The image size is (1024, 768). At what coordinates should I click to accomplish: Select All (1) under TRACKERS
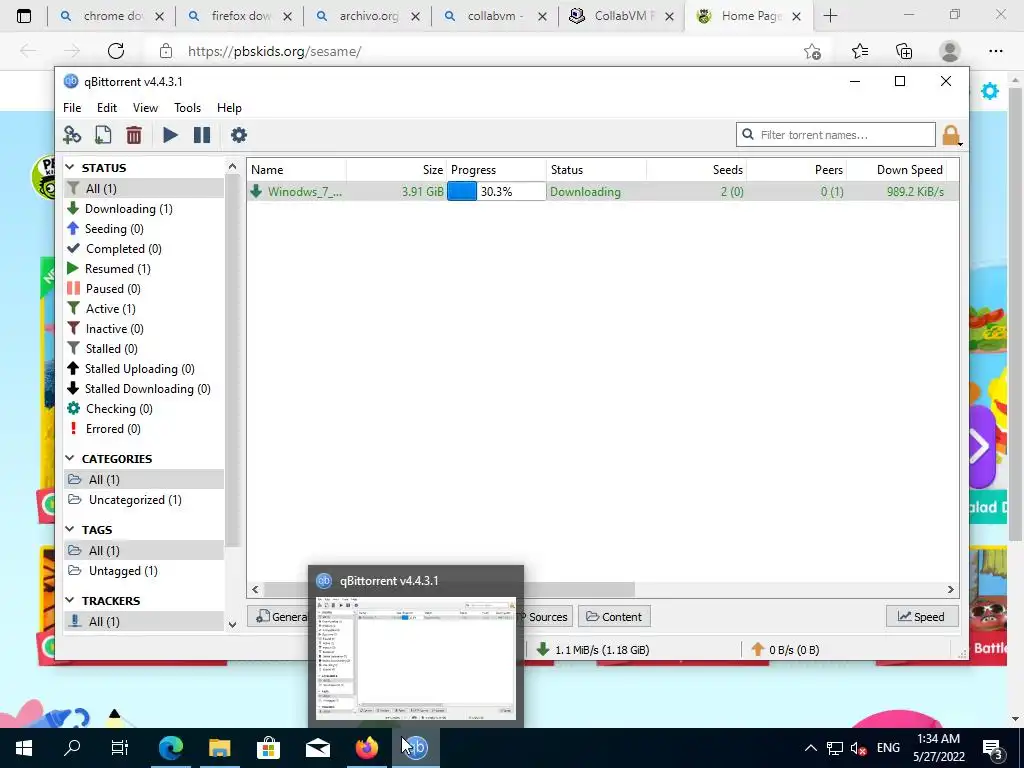(x=144, y=622)
